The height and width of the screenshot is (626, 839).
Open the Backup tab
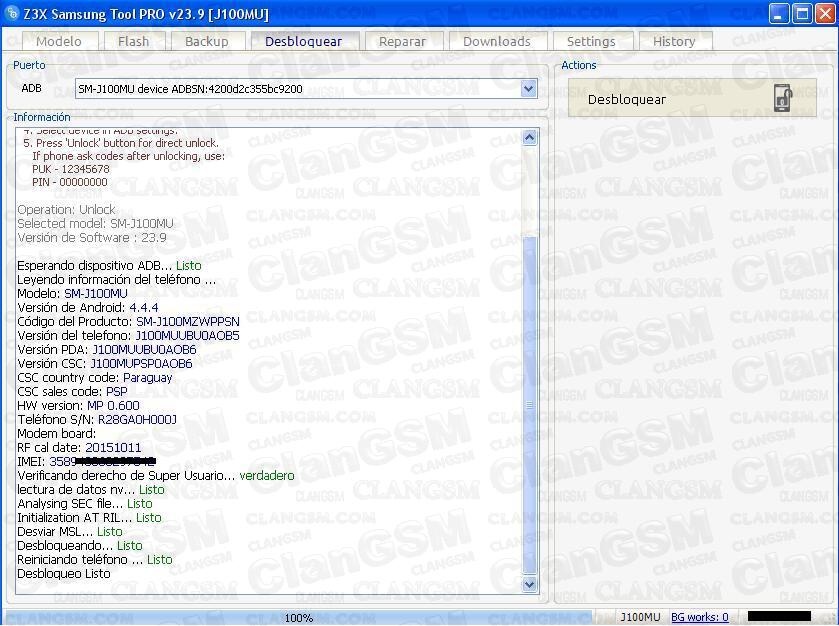[x=207, y=41]
